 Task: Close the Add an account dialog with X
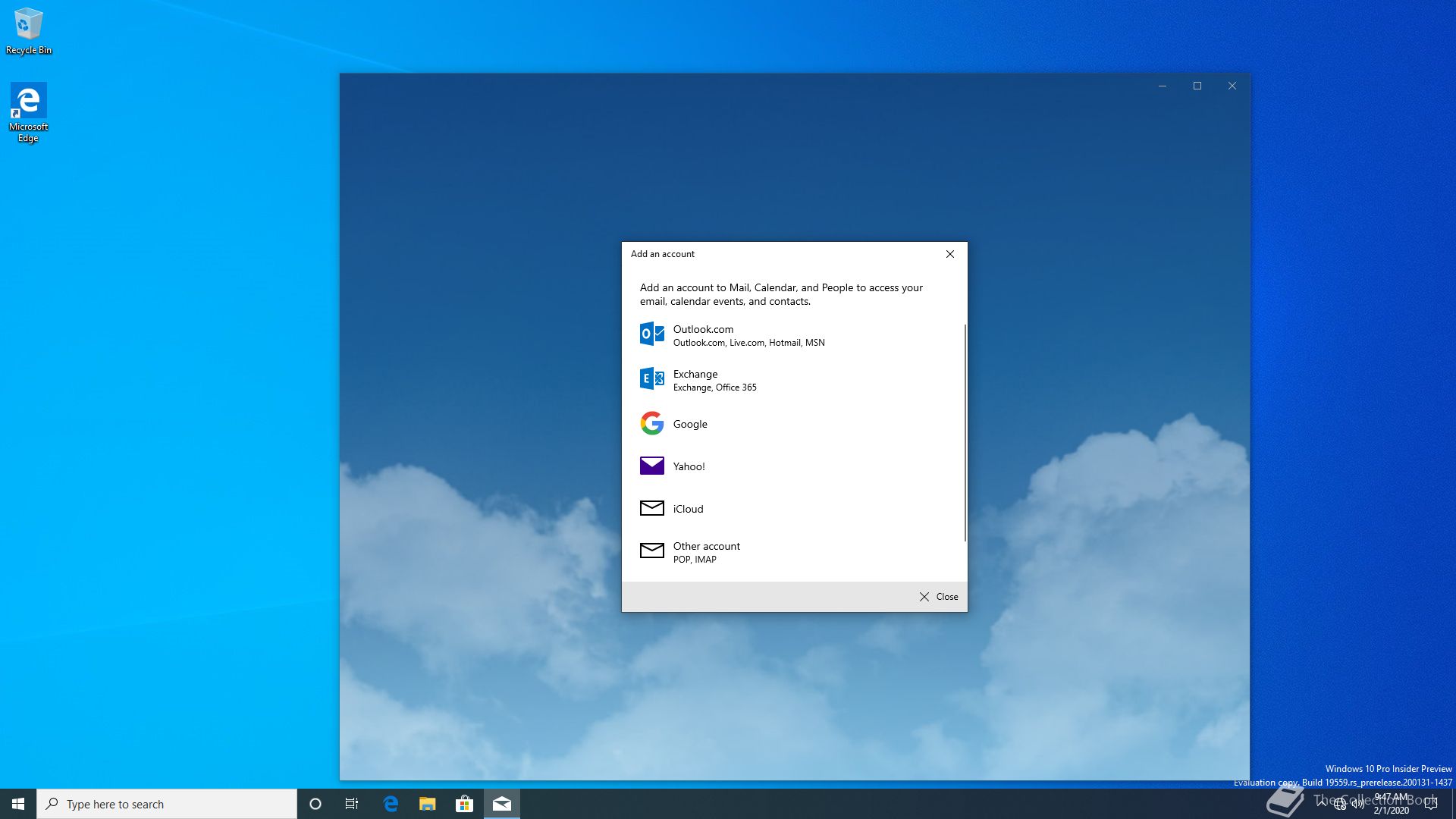click(950, 254)
